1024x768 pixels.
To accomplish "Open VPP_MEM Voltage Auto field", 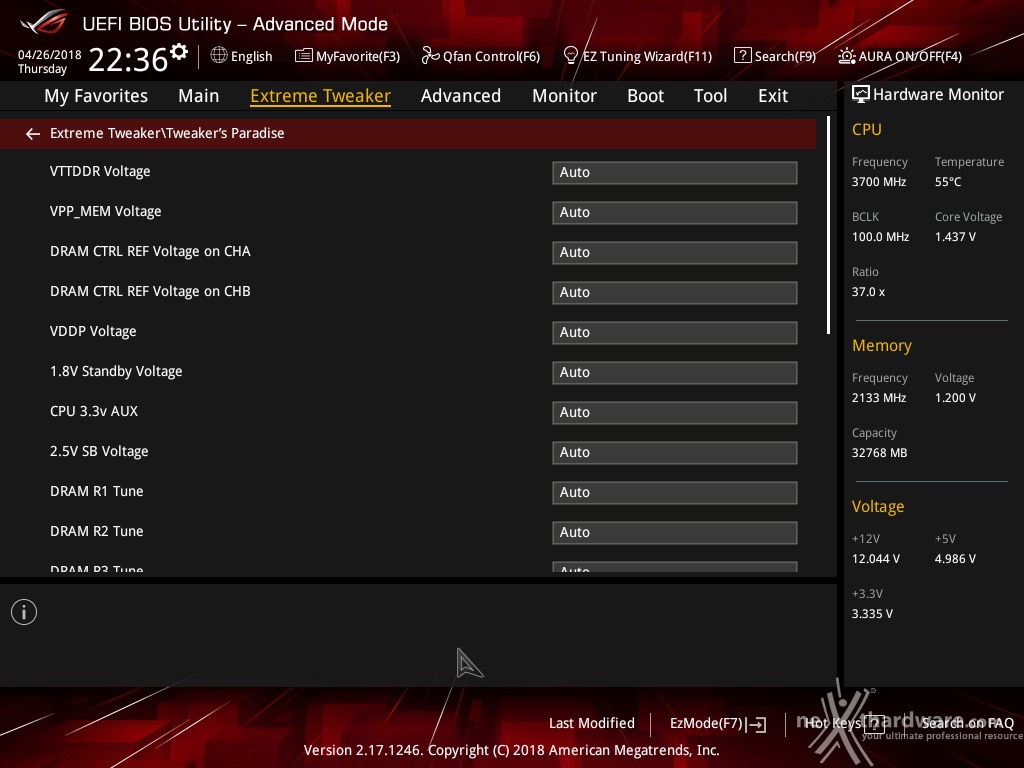I will click(675, 212).
